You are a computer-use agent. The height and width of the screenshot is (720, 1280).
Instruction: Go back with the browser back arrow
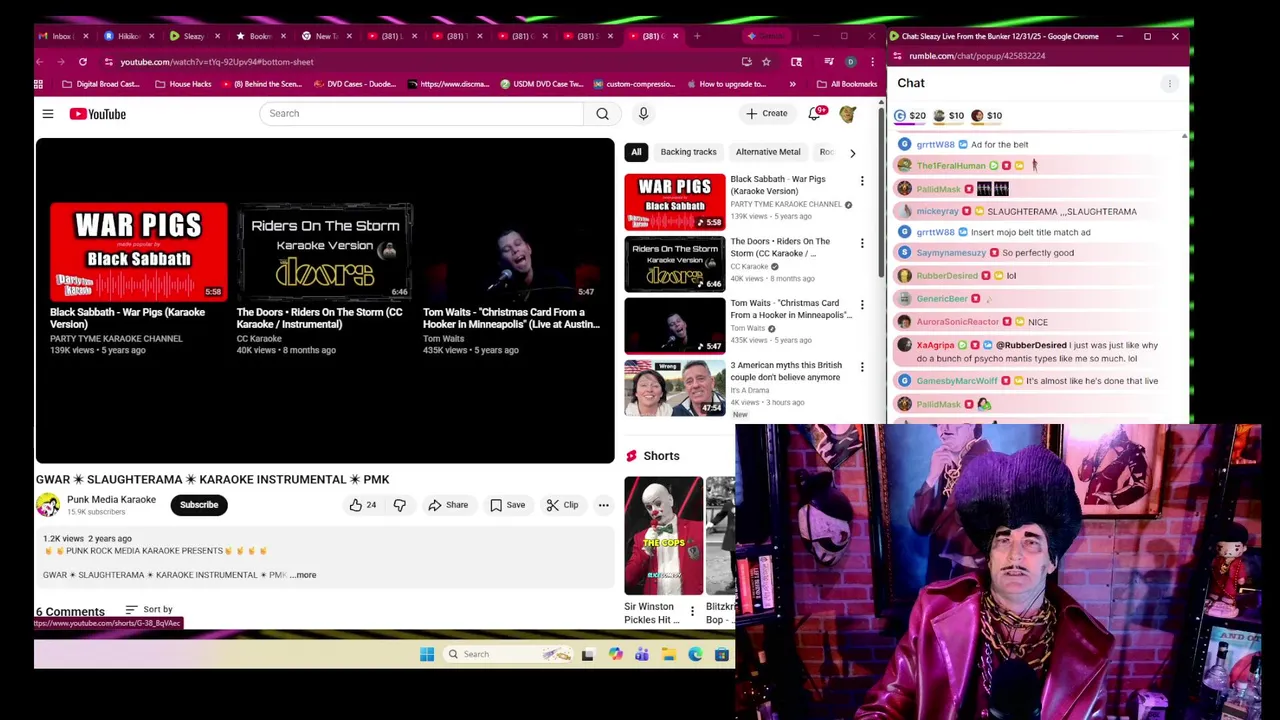[x=40, y=62]
